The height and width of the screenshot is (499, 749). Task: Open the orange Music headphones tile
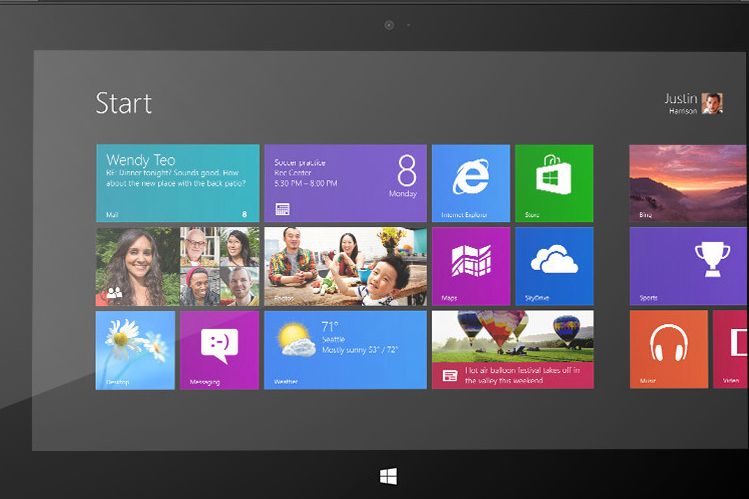click(669, 350)
